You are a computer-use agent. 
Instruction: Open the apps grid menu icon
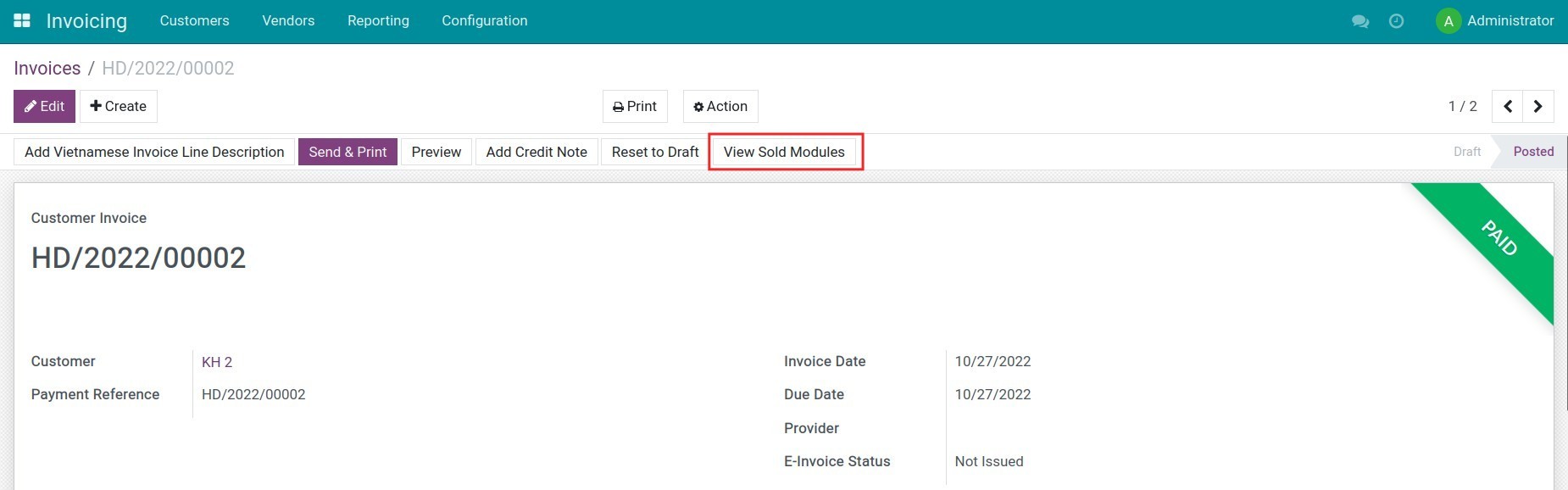[x=22, y=20]
